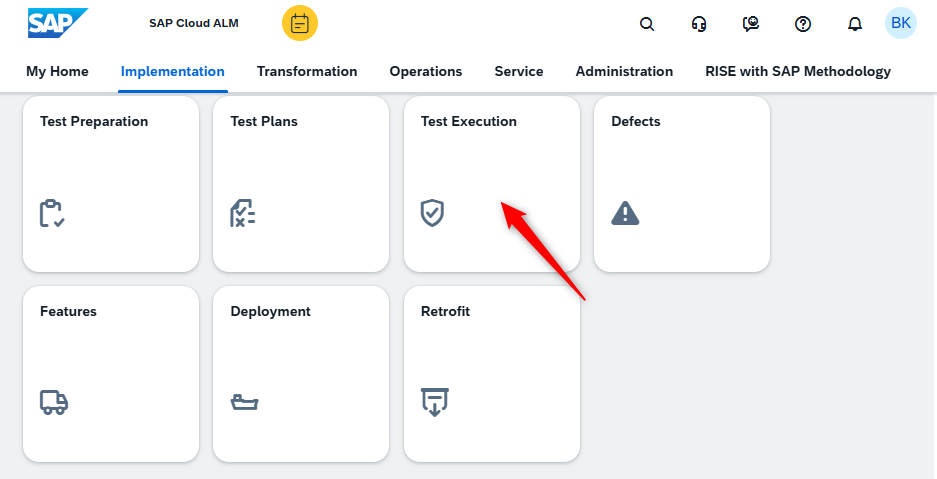937x479 pixels.
Task: Open the notifications bell icon
Action: pyautogui.click(x=855, y=24)
